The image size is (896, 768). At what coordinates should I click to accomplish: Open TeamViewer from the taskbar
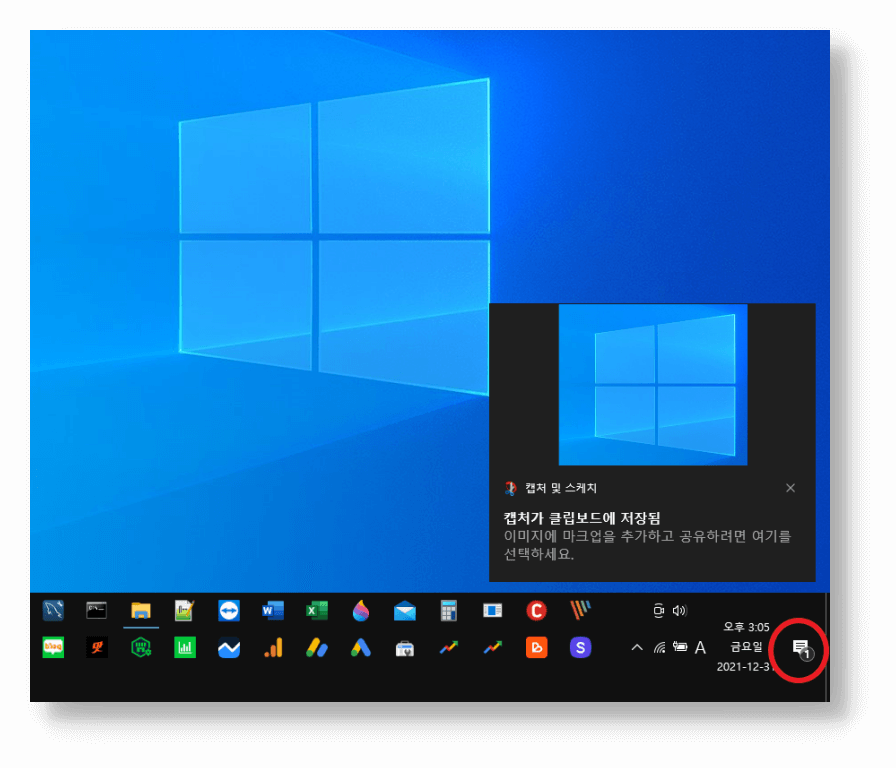point(229,610)
